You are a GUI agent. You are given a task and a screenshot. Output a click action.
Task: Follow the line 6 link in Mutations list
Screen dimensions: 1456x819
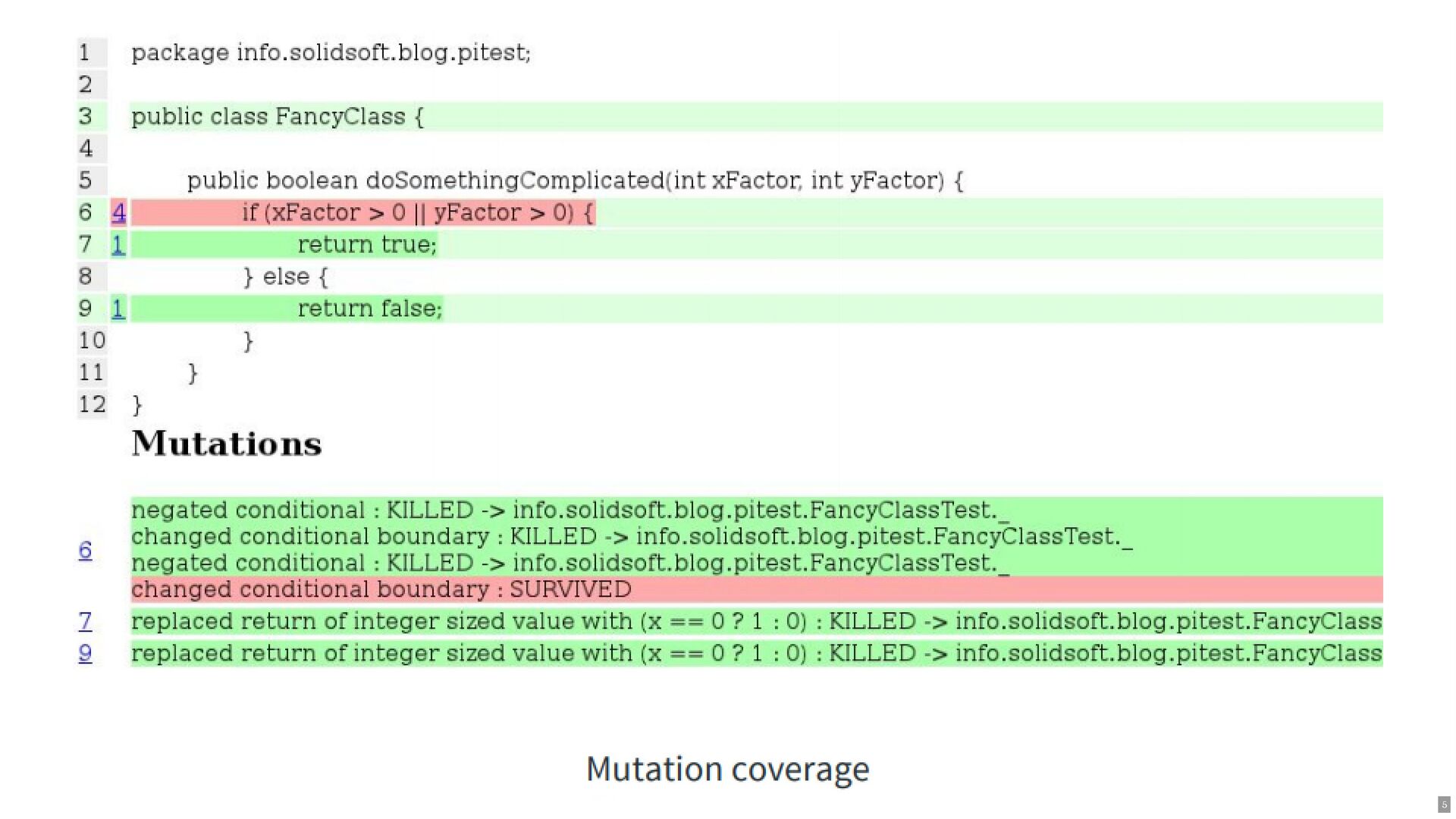(85, 550)
